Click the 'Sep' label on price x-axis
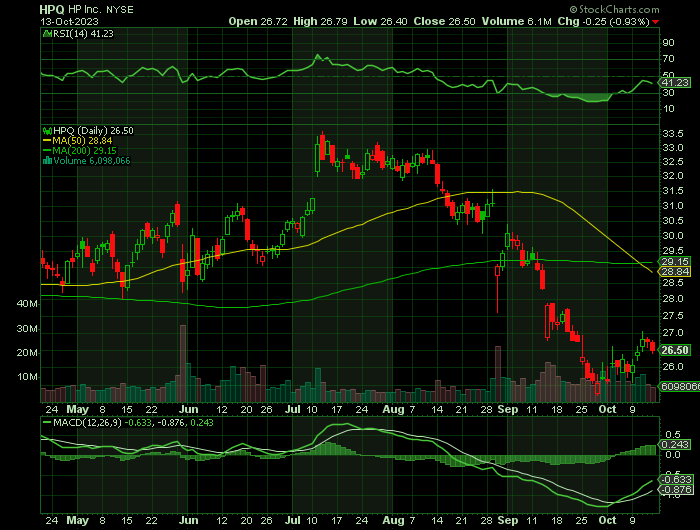Viewport: 700px width, 530px height. (508, 409)
